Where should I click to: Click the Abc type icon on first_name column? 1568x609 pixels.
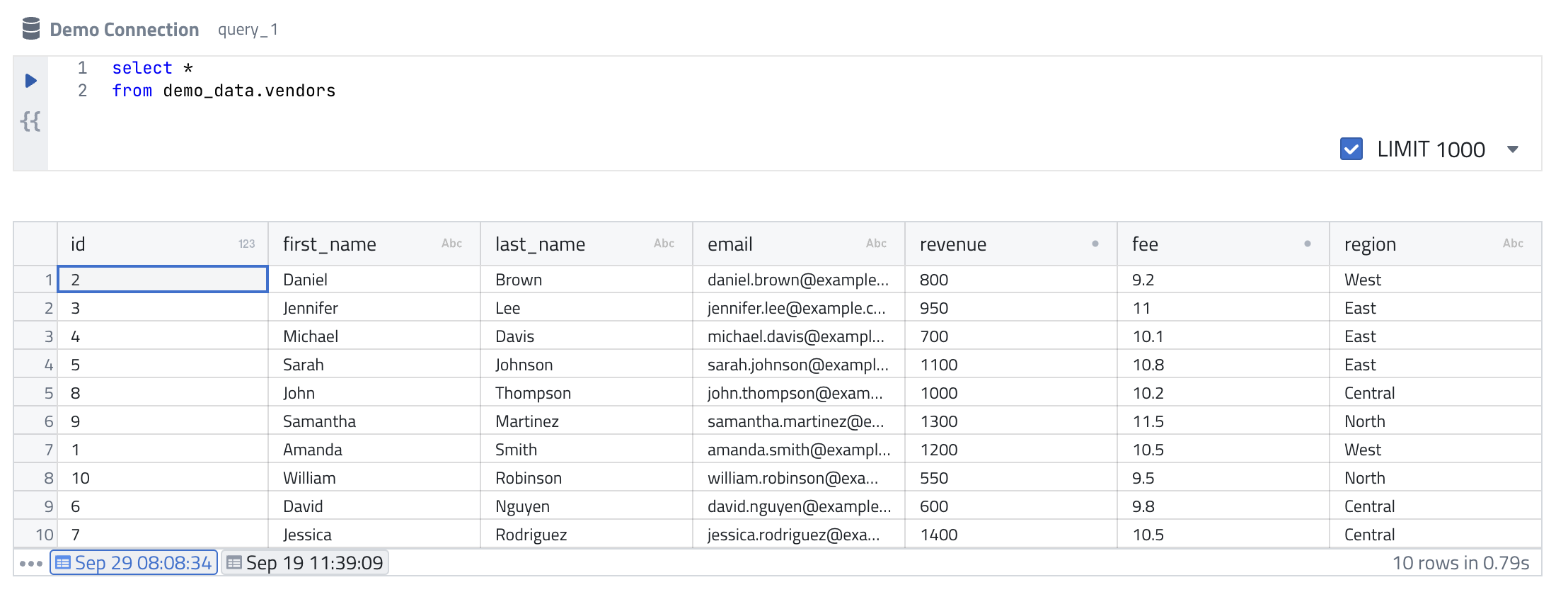click(x=451, y=244)
